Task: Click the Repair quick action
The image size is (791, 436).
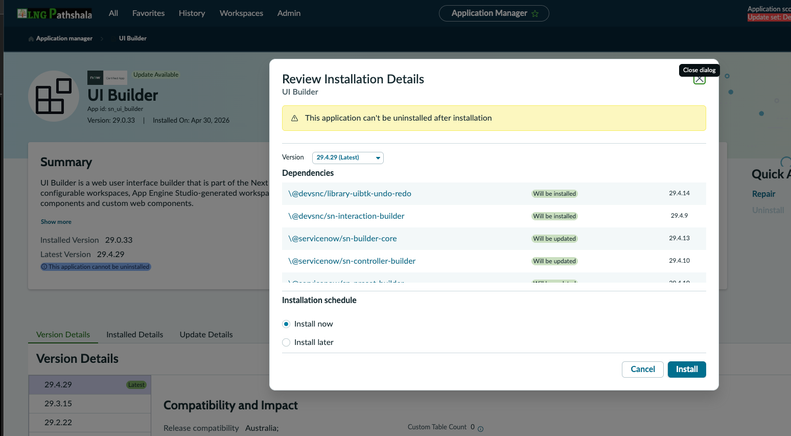Action: (x=763, y=194)
